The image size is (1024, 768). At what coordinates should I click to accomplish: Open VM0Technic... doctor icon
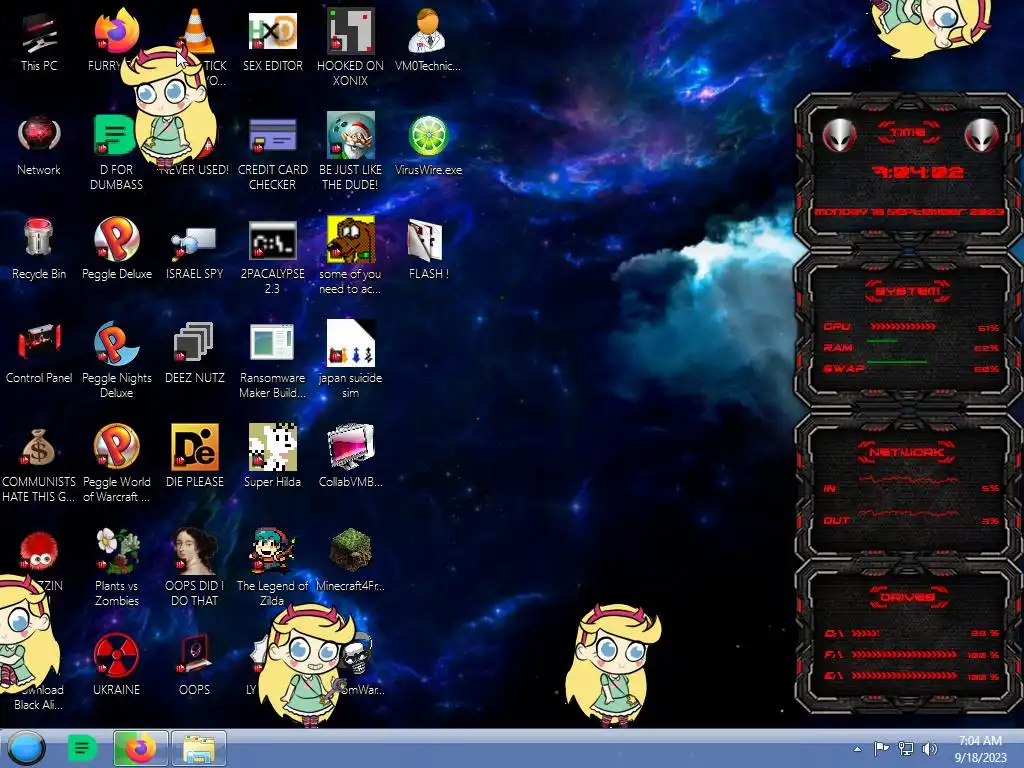click(x=428, y=41)
